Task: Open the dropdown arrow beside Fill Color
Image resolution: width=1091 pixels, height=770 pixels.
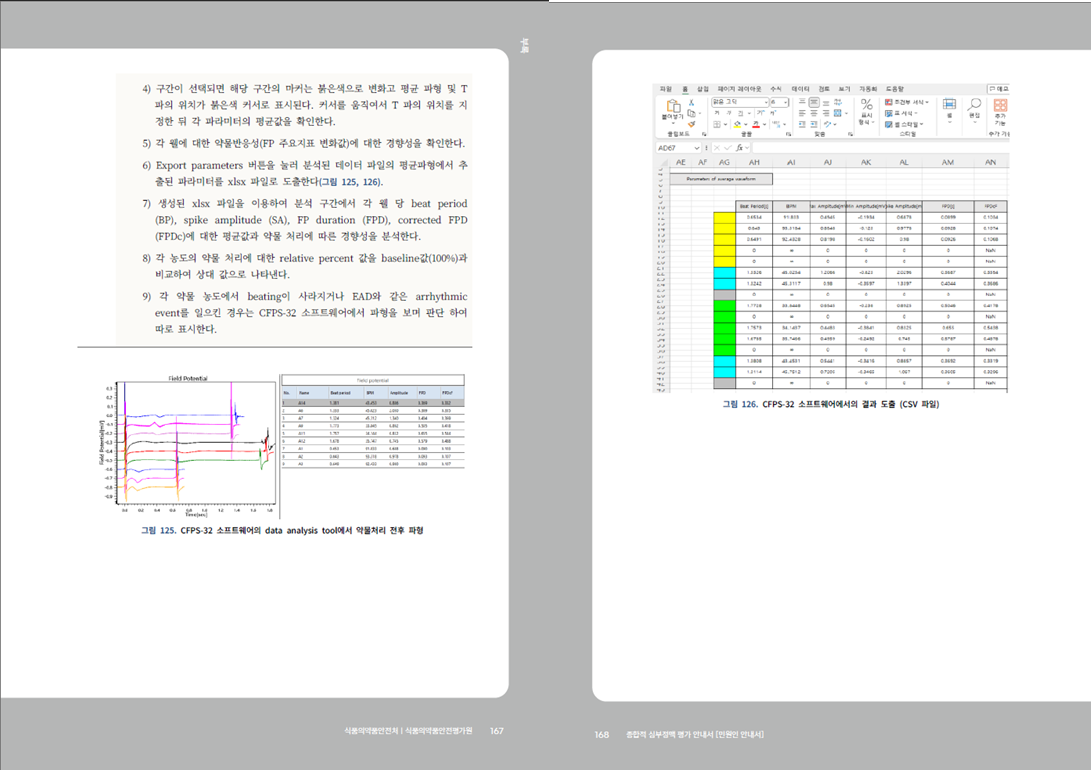Action: pos(746,125)
